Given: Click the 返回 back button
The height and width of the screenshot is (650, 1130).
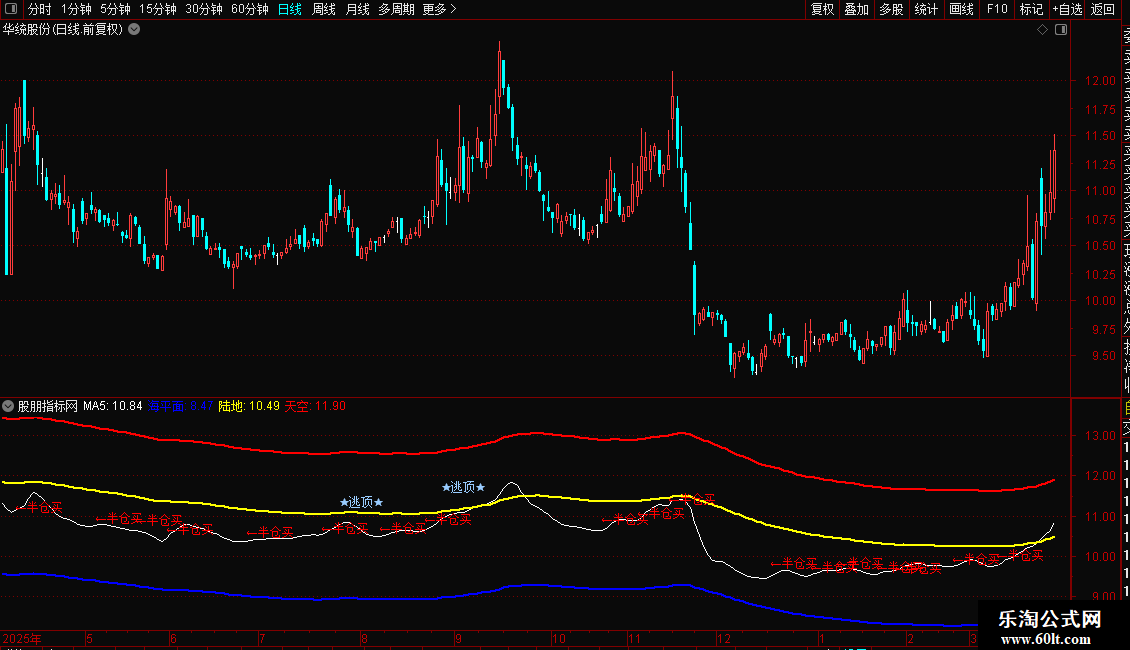Looking at the screenshot, I should 1103,9.
